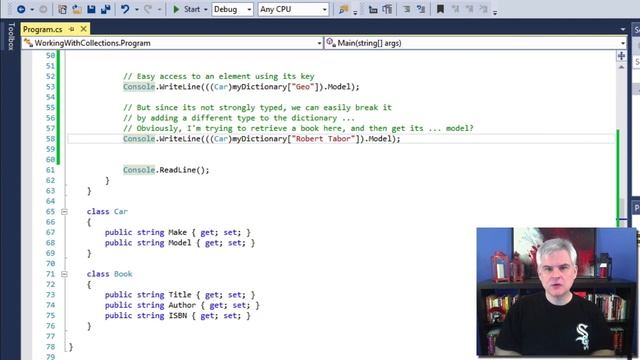Viewport: 640px width, 360px height.
Task: Open the Start button dropdown arrow
Action: 206,9
